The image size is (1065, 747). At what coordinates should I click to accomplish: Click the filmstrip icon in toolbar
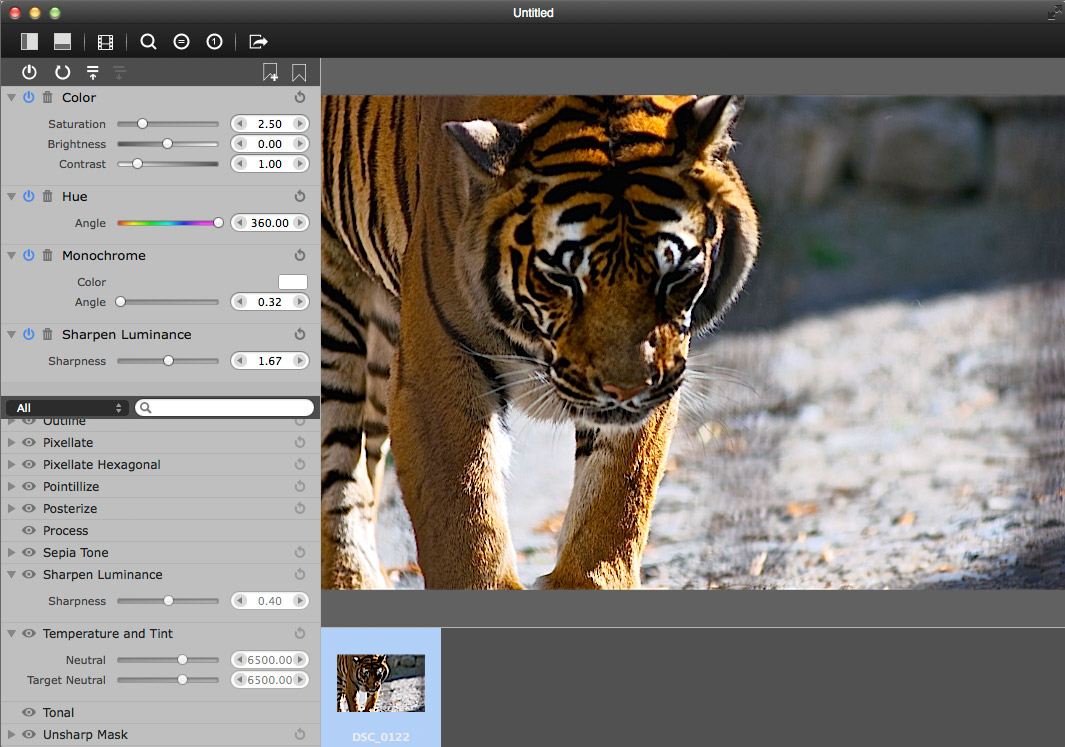(105, 42)
